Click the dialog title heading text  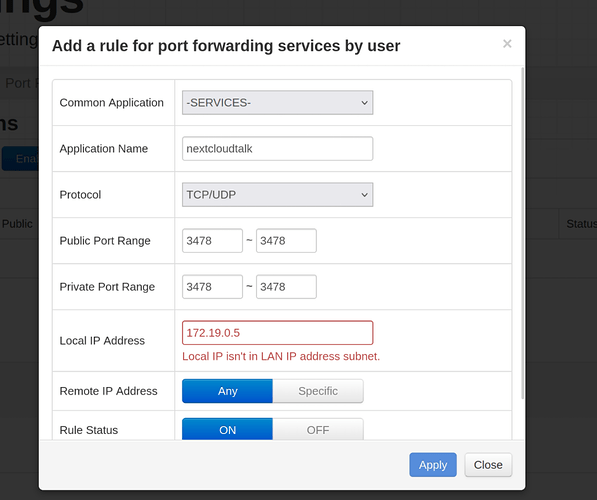click(x=226, y=46)
